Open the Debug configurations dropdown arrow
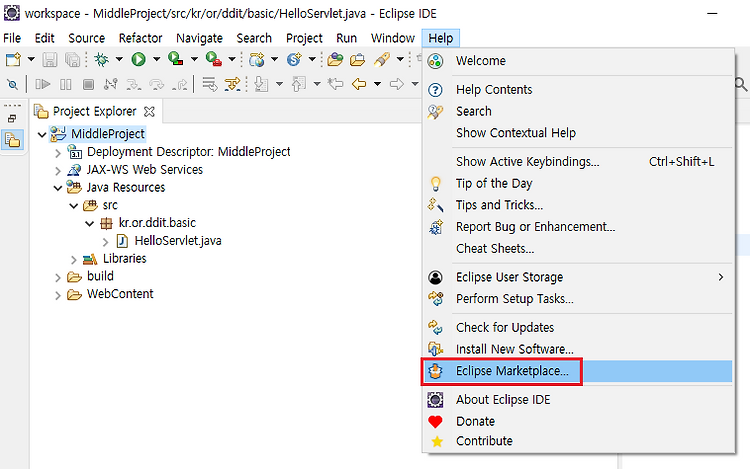Screen dimensions: 750x469 [119, 59]
